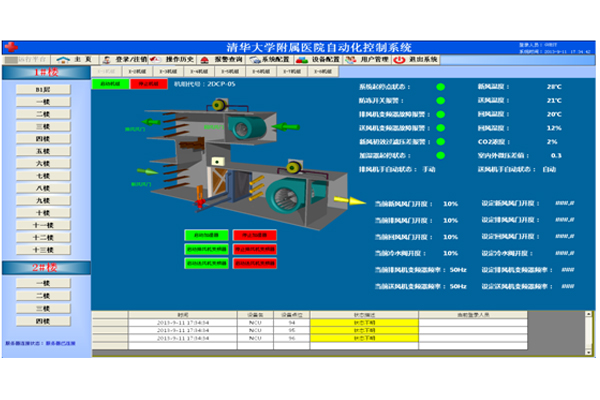The image size is (600, 400).
Task: Click the yellow supply air arrow on diagram
Action: 350,200
